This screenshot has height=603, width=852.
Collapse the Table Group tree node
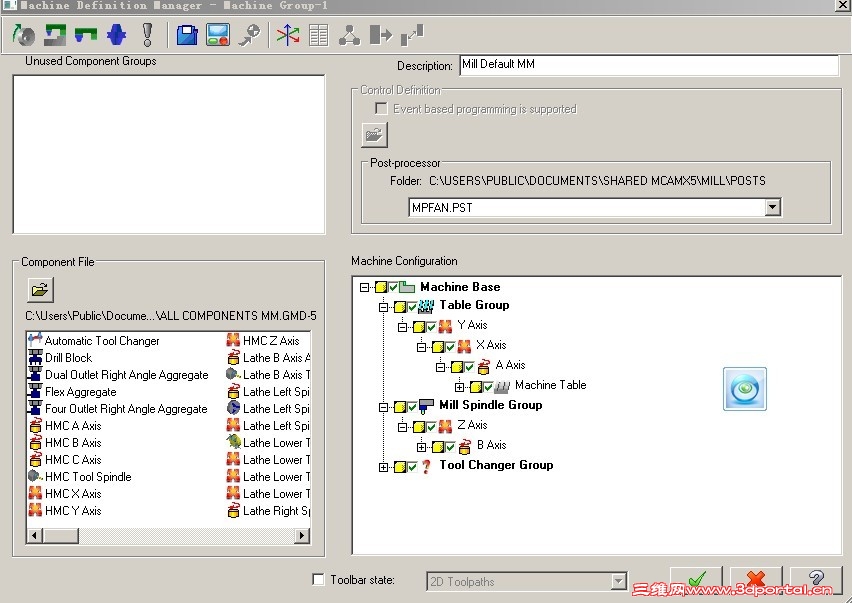(384, 307)
